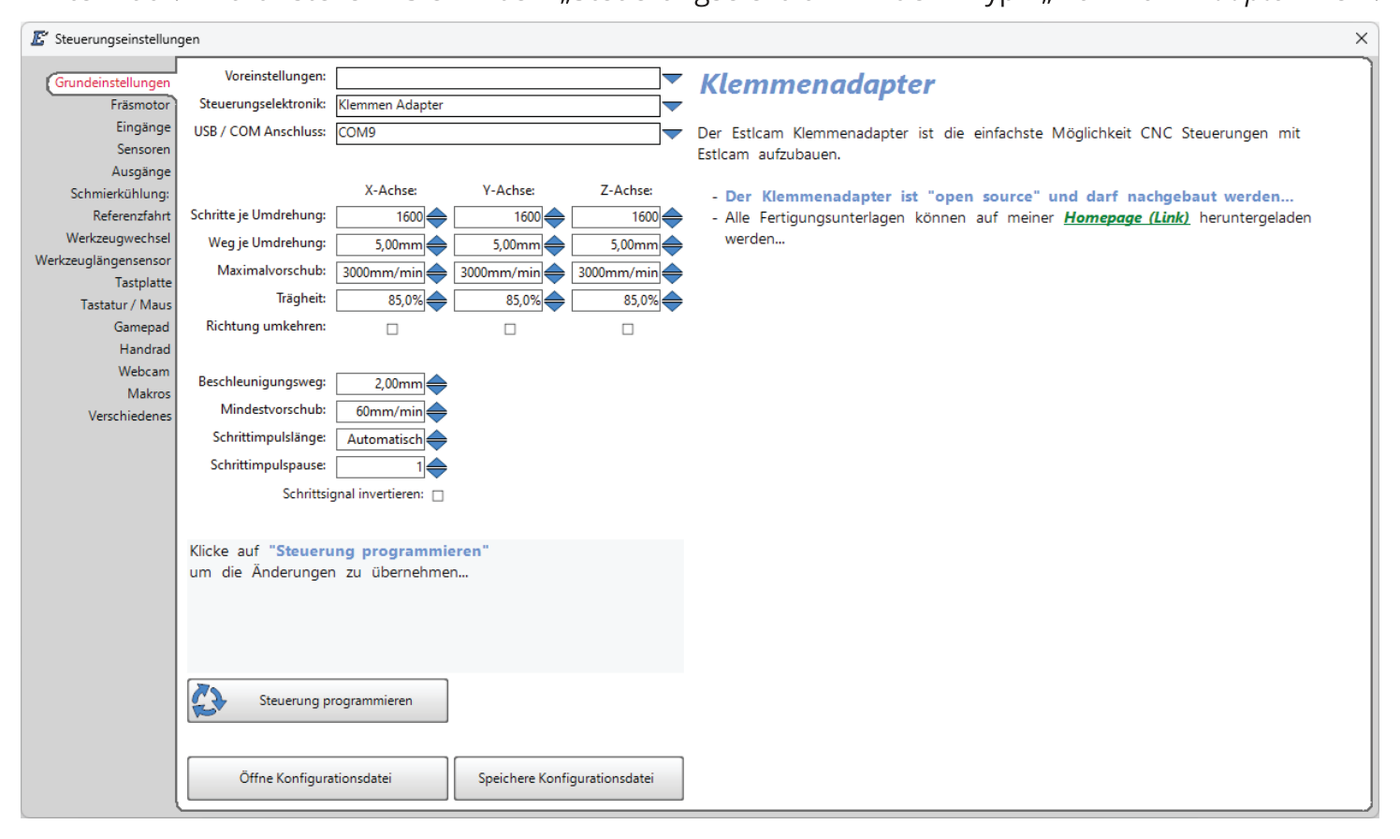The width and height of the screenshot is (1400, 839).
Task: Adjust X-Achse Schritte je Umdrehung spinner
Action: tap(437, 217)
